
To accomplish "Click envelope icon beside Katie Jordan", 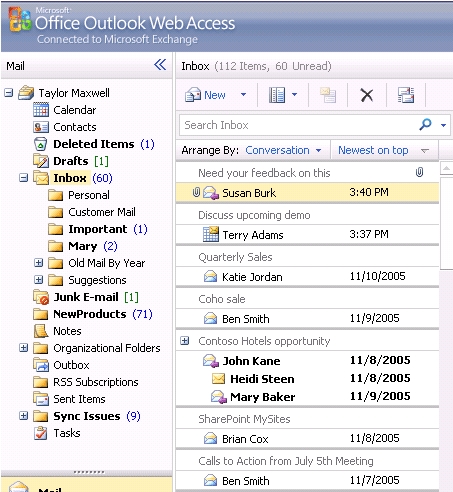I will coord(211,276).
